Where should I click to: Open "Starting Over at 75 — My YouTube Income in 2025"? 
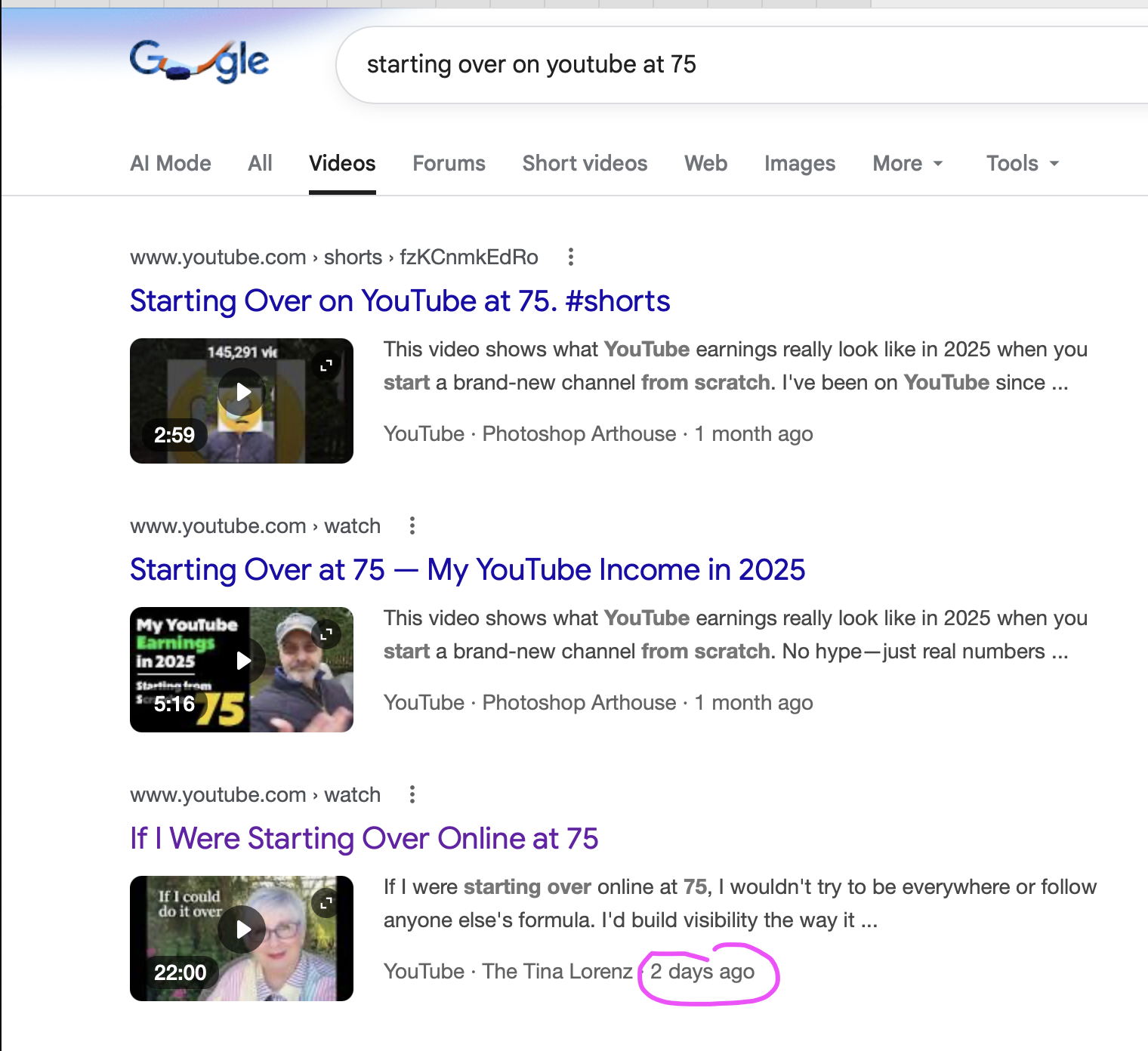(x=468, y=570)
